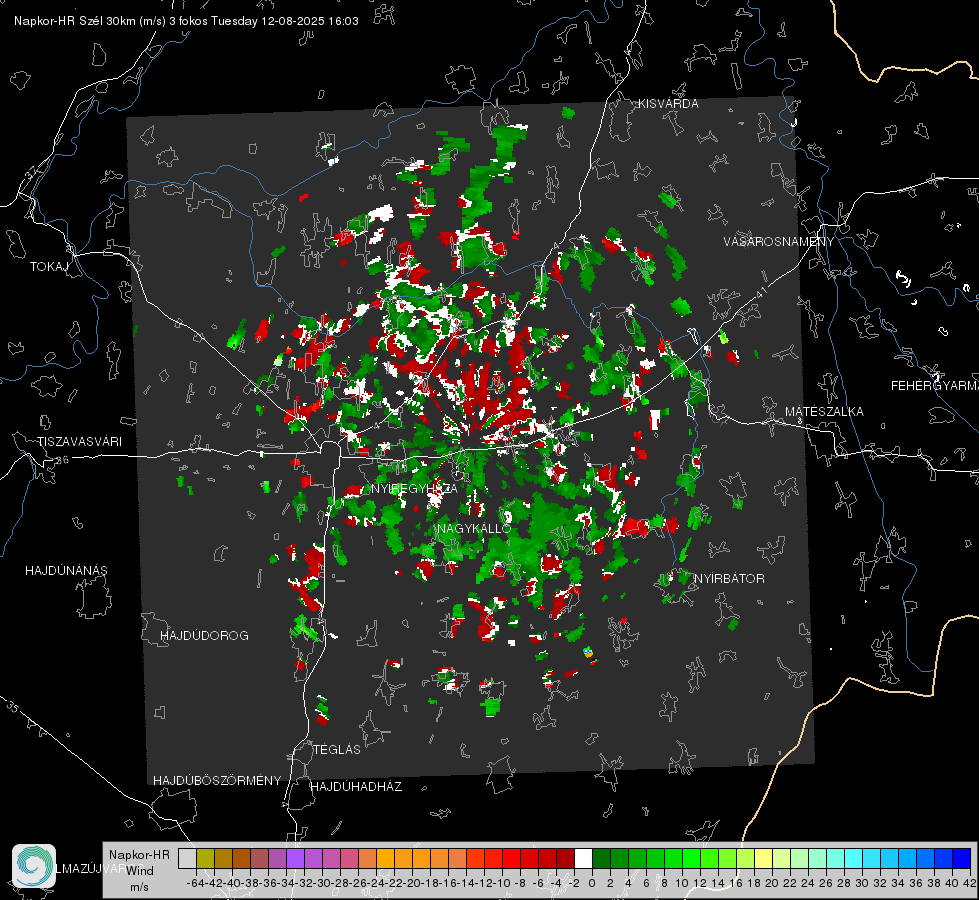The width and height of the screenshot is (979, 900).
Task: Click the TOKAJ town label
Action: [x=49, y=267]
